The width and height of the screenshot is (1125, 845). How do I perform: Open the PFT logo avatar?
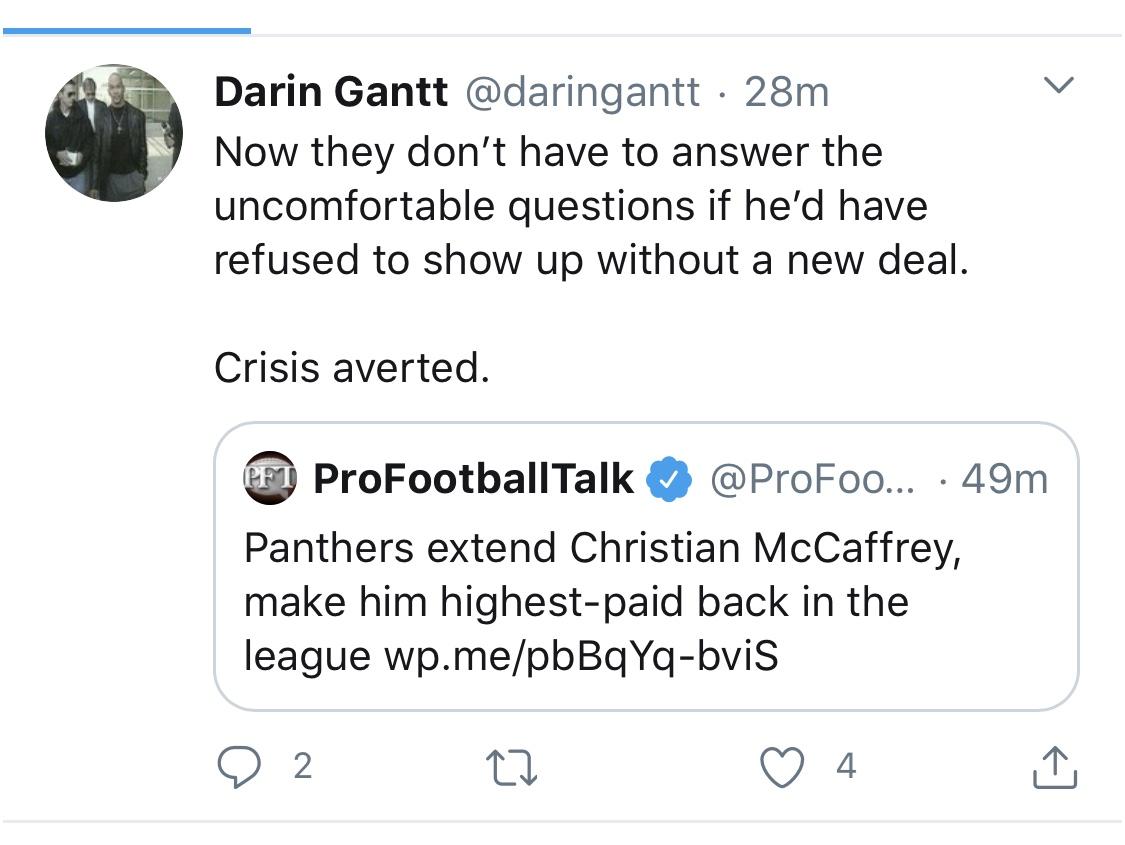[x=270, y=478]
